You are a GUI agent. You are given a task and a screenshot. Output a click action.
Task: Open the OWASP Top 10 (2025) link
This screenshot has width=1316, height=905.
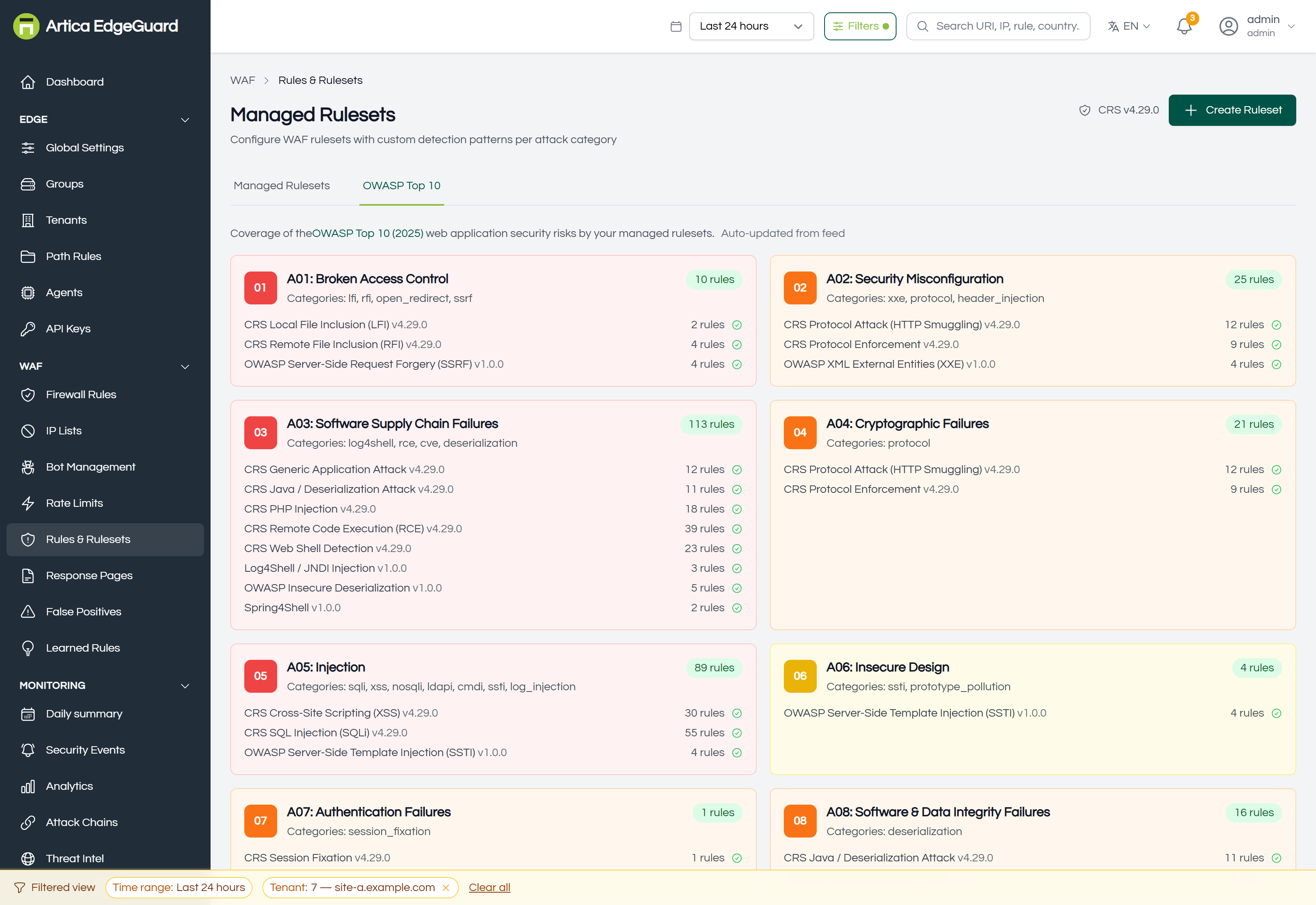pyautogui.click(x=368, y=234)
